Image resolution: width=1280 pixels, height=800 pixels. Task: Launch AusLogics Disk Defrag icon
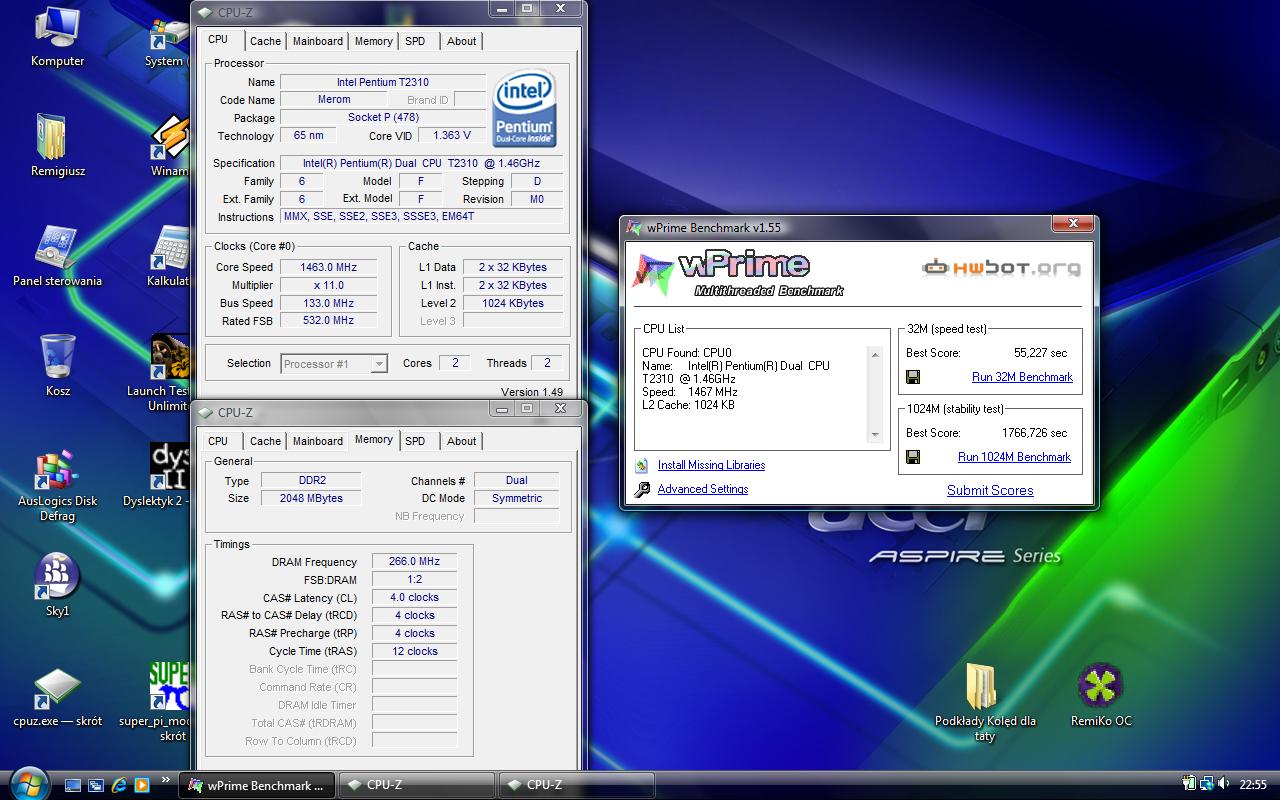(x=56, y=469)
